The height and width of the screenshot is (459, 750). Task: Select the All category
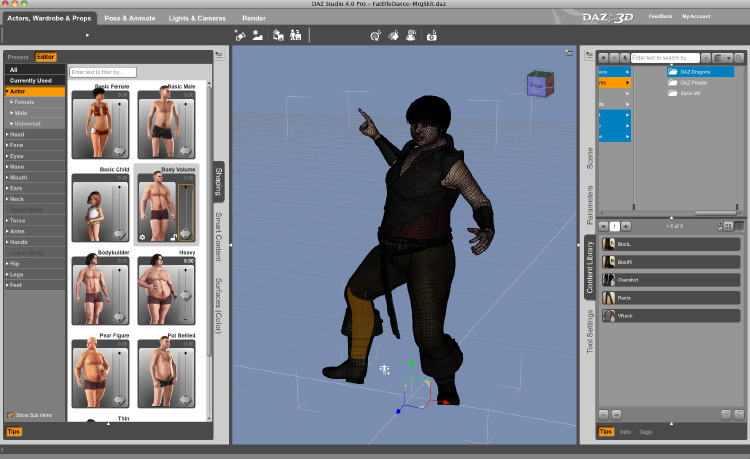click(x=34, y=70)
